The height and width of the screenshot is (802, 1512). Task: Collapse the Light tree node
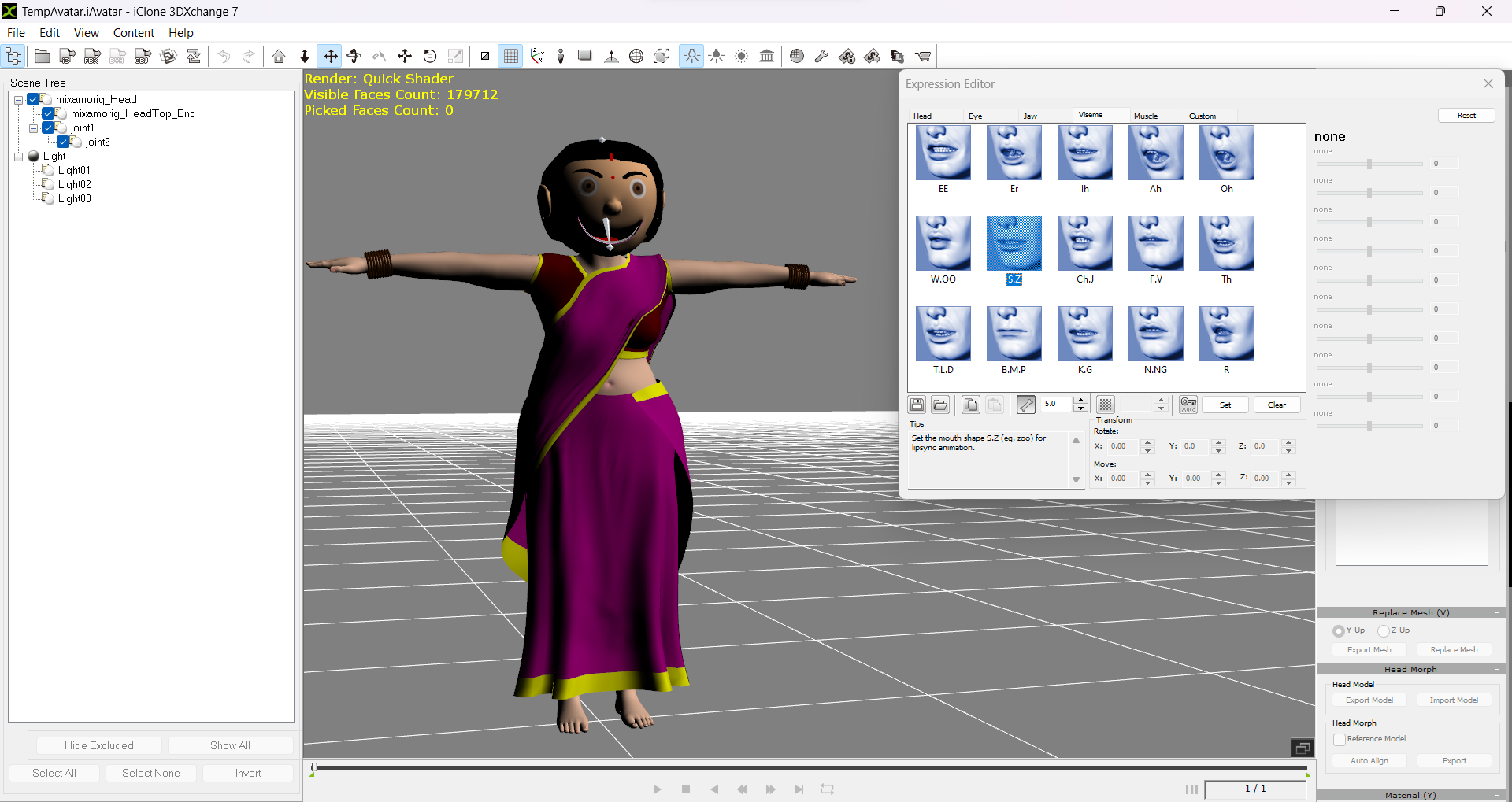click(19, 157)
